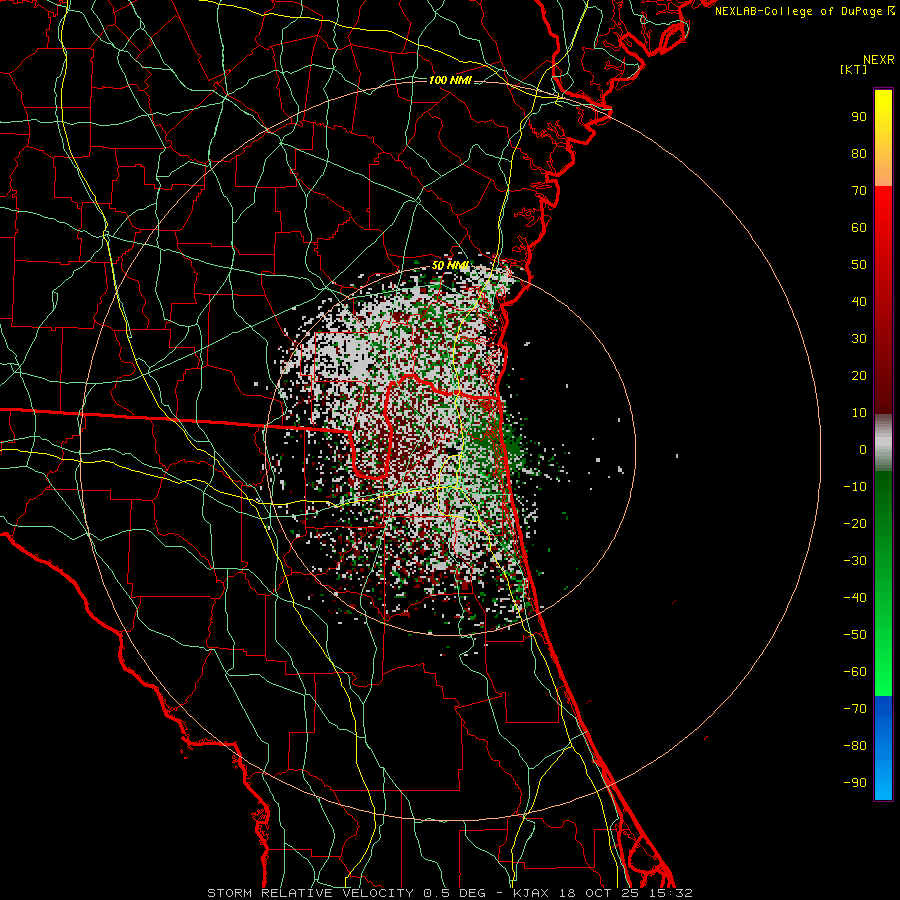Click the '-60' value on velocity scale
Screen dimensions: 900x900
(x=855, y=672)
